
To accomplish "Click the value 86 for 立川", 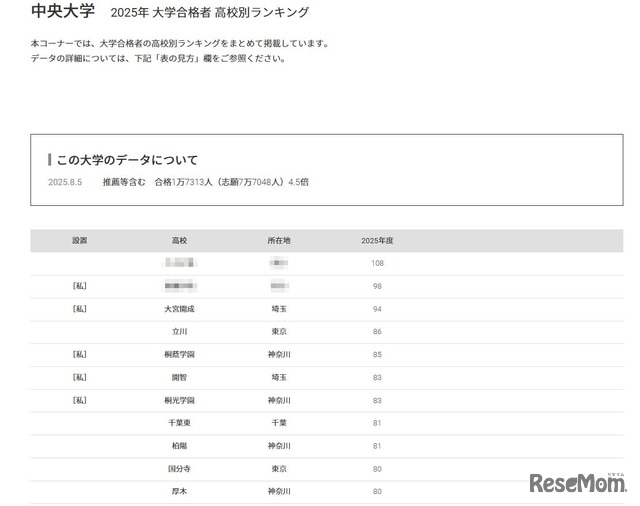I will point(377,331).
